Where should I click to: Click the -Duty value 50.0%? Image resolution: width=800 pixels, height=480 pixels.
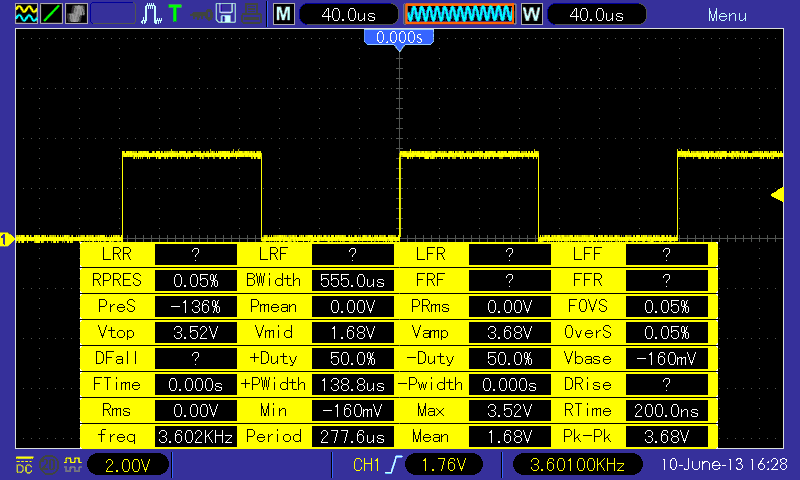509,359
